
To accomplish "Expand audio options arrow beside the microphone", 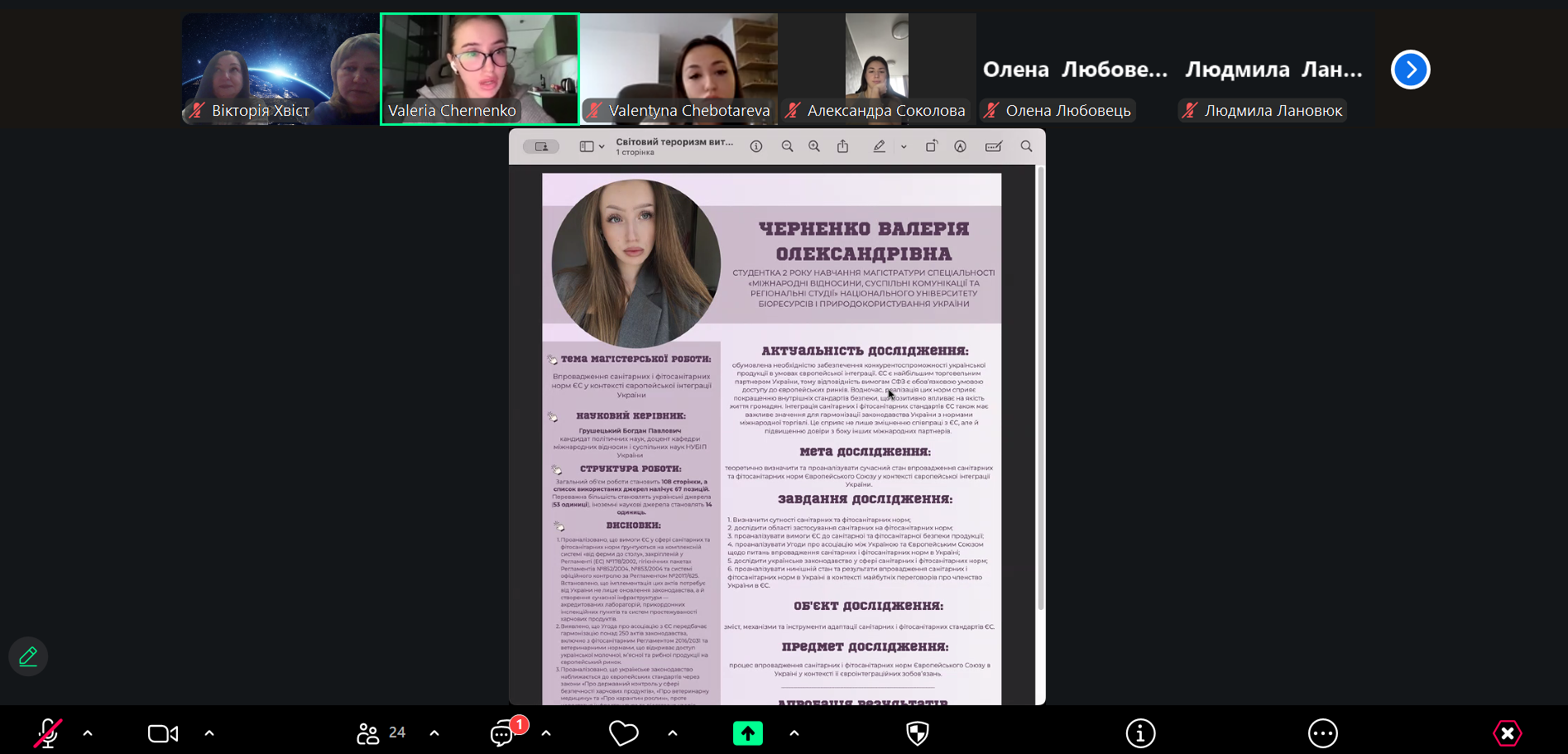I will (88, 733).
